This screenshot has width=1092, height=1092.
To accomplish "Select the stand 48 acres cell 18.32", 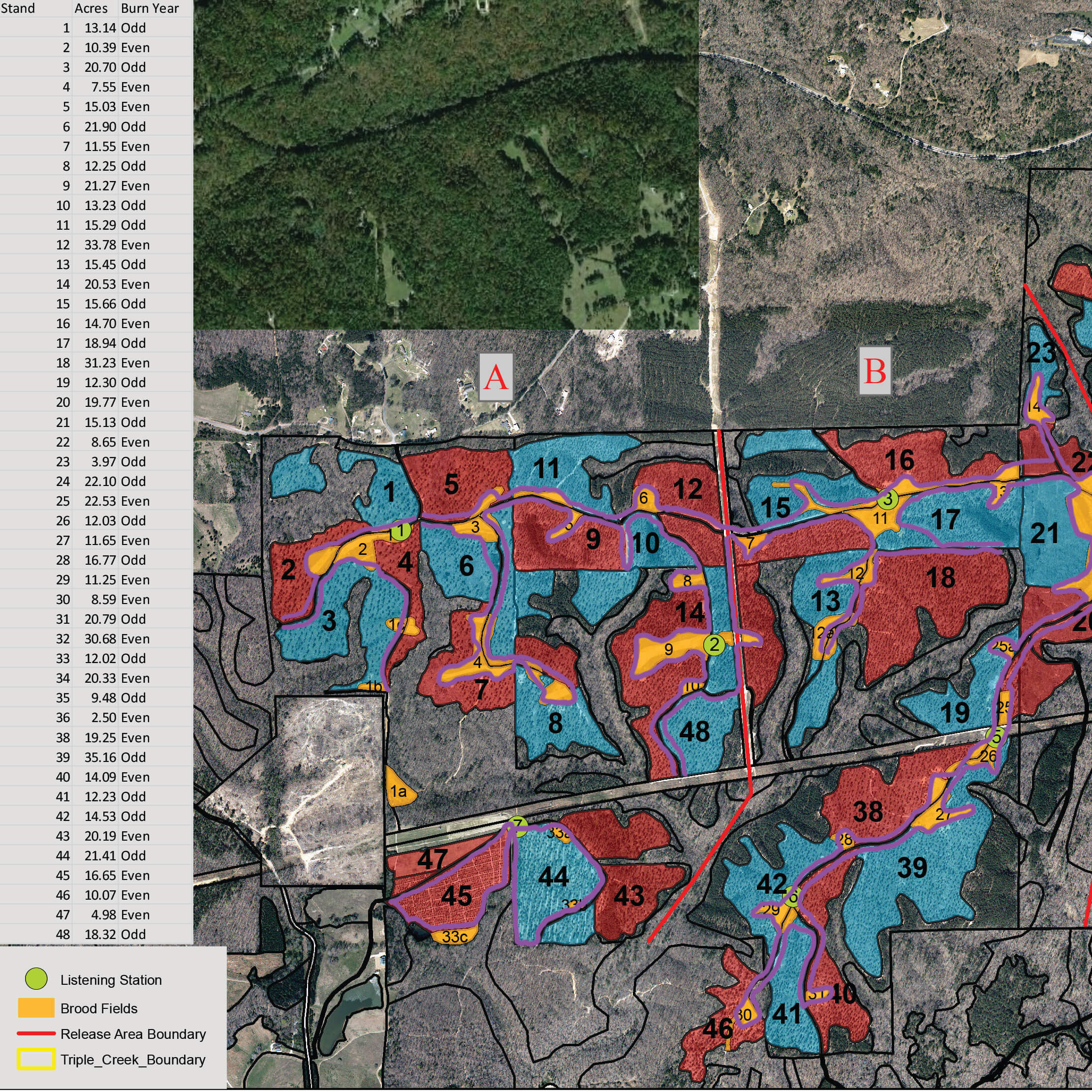I will 101,934.
